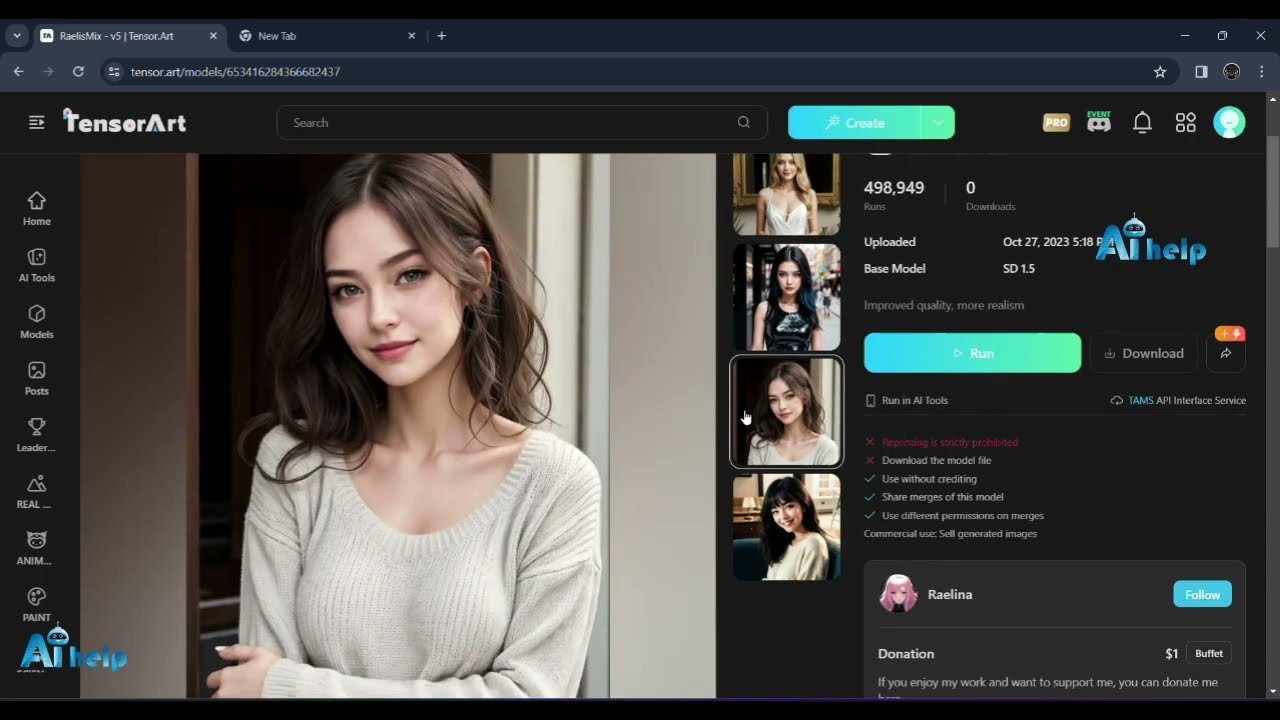Close the New Tab tab

point(411,35)
